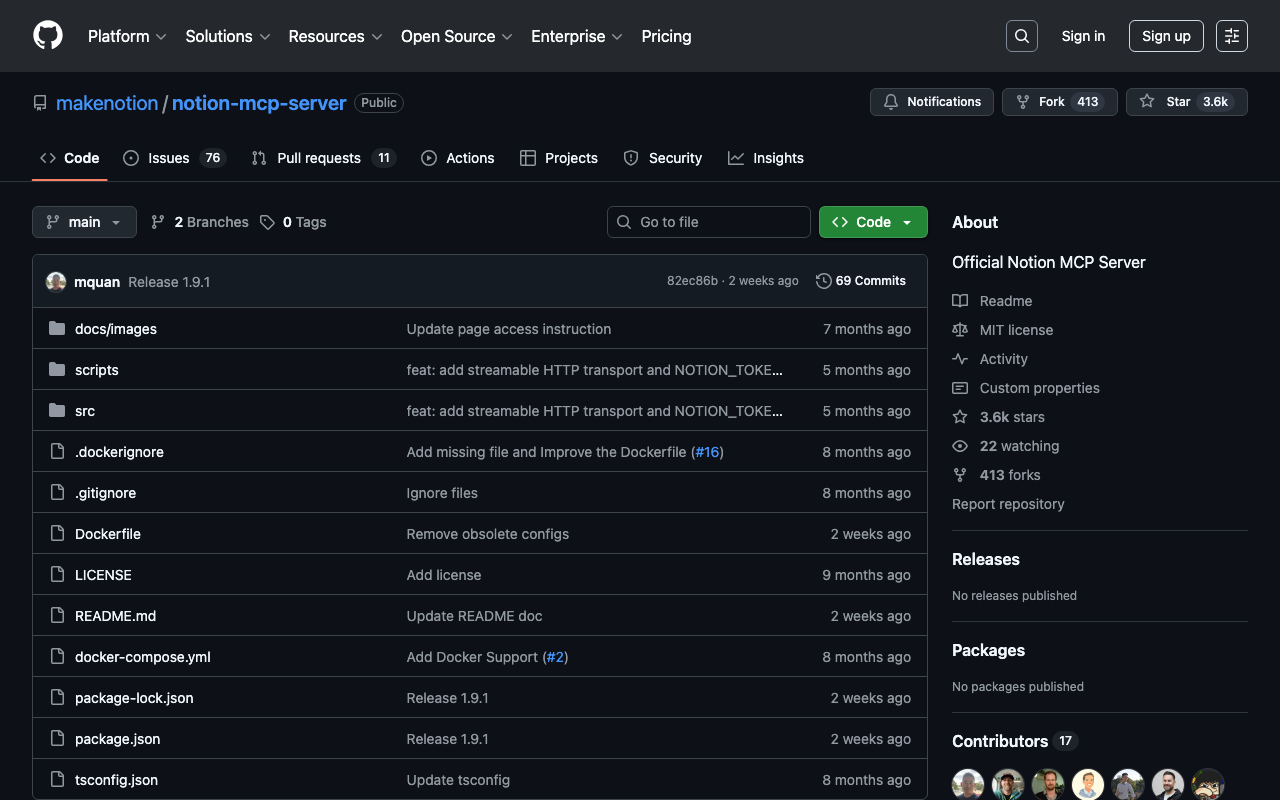Open mquan's avatar in latest commit

click(56, 282)
